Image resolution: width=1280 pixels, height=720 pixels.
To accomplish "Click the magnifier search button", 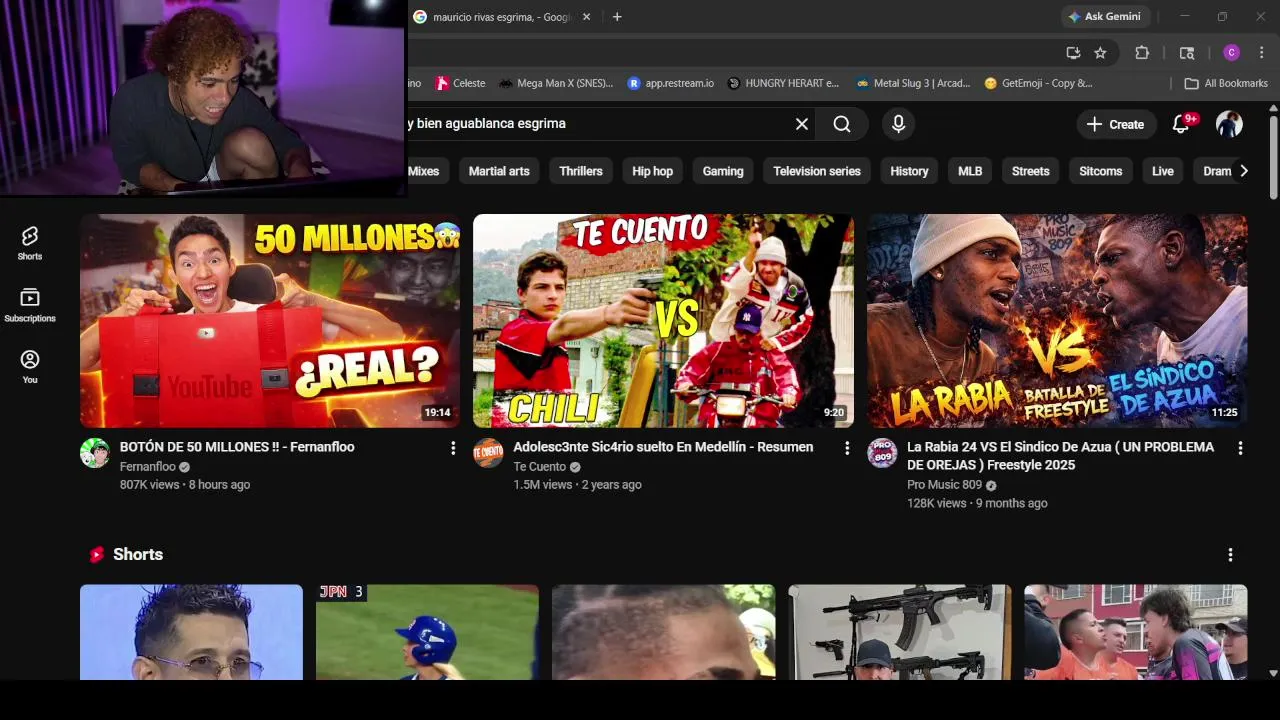I will pos(842,124).
